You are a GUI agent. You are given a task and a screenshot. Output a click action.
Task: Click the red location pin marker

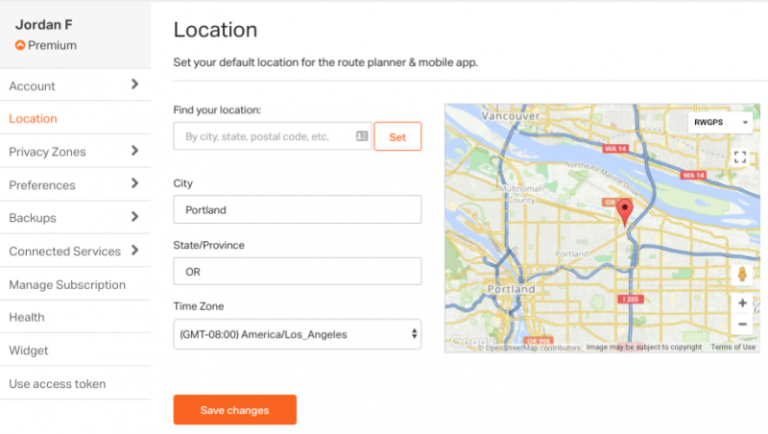click(624, 213)
